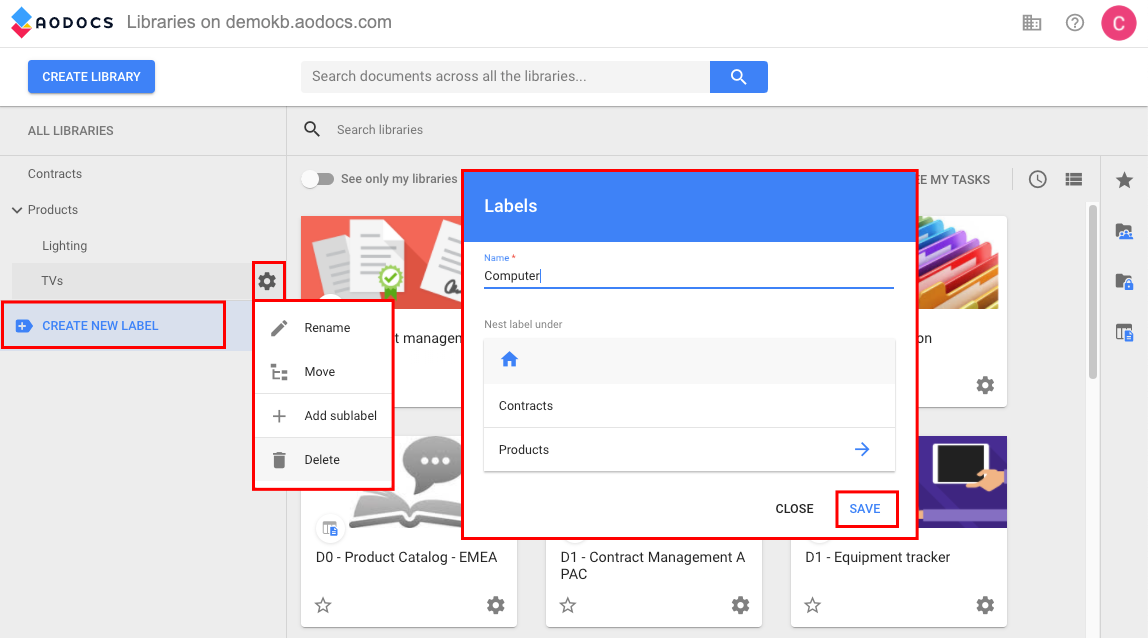Choose Rename from label menu
Image resolution: width=1148 pixels, height=638 pixels.
(323, 327)
